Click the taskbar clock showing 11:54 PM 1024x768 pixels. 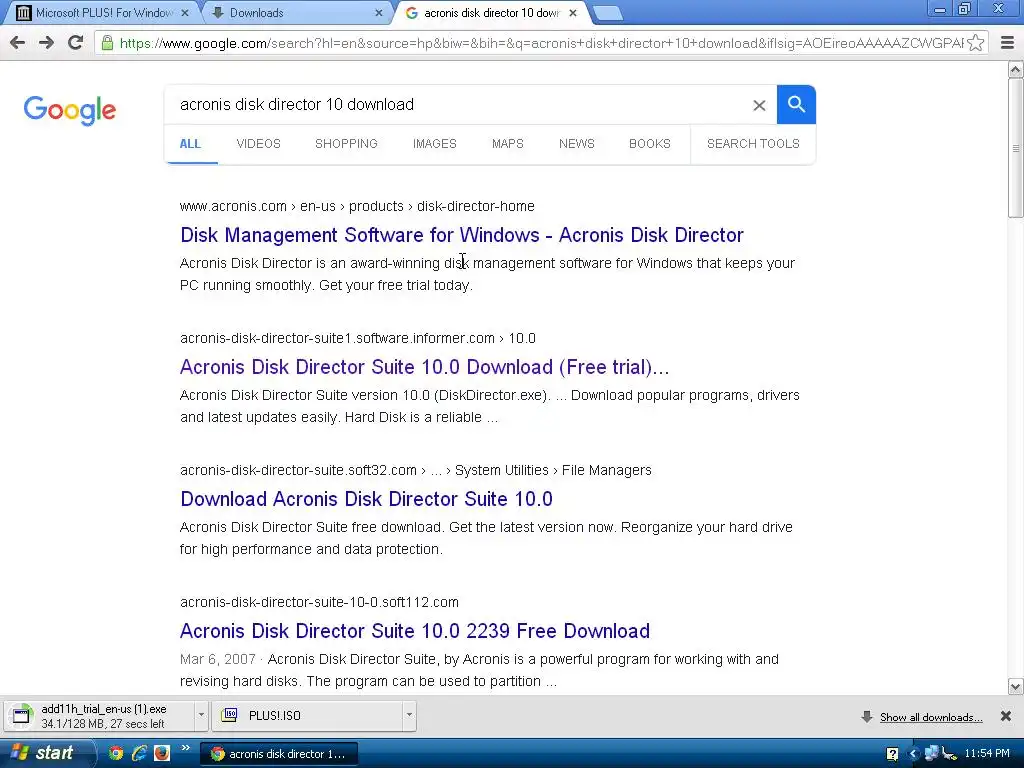click(x=987, y=754)
